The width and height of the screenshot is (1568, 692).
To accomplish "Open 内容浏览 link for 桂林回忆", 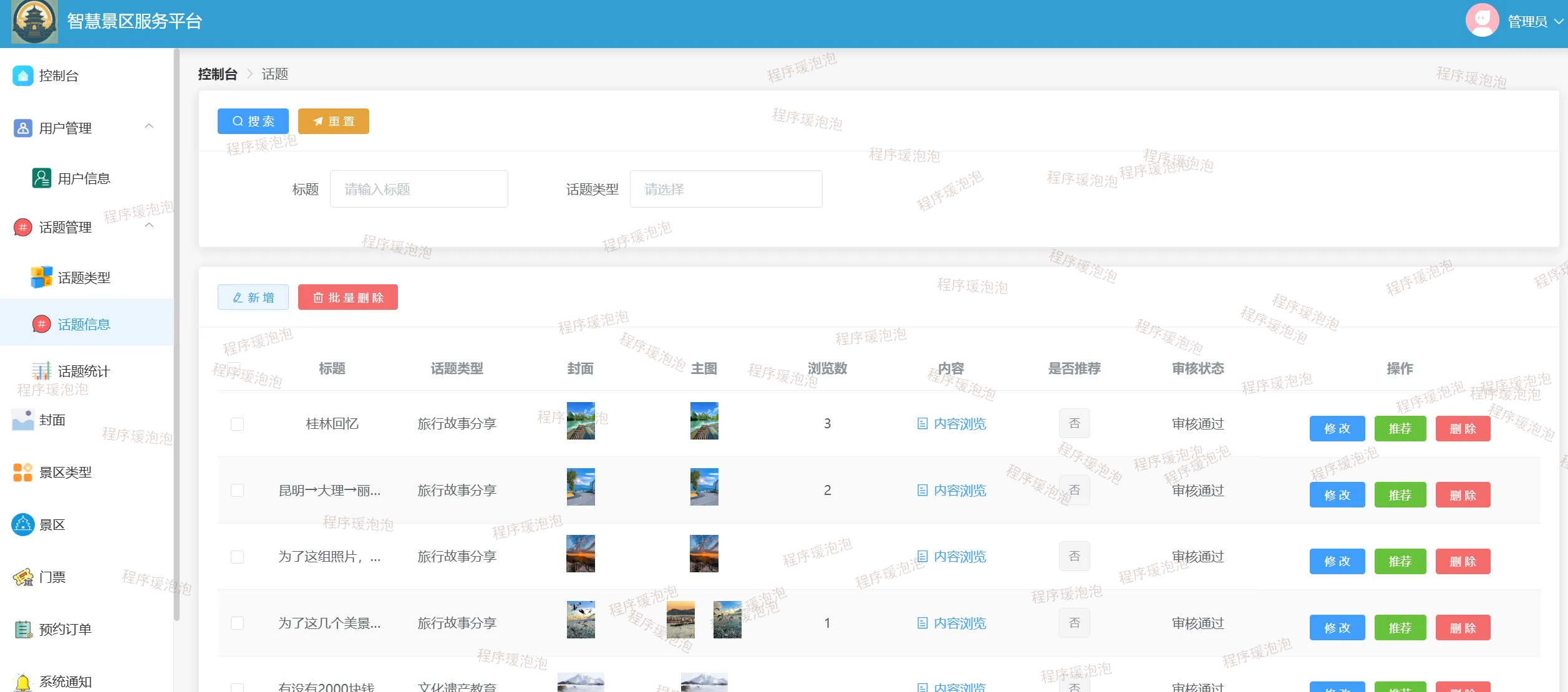I will click(952, 424).
